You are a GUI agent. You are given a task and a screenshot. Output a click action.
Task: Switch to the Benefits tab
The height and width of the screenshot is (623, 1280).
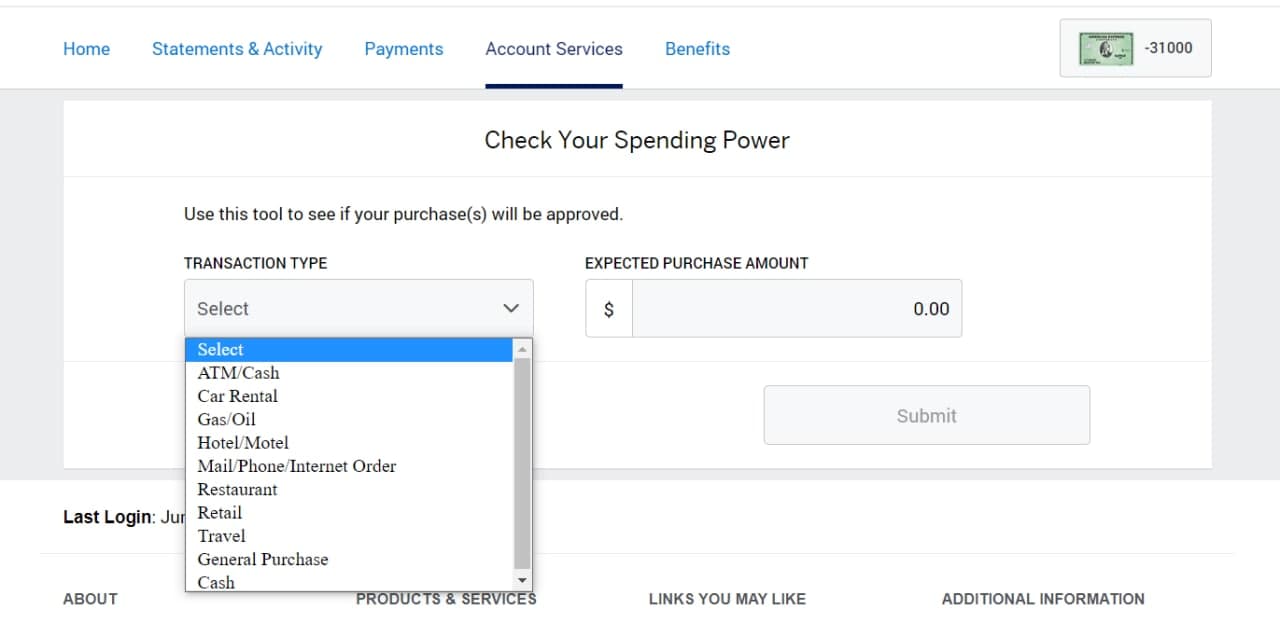click(697, 49)
